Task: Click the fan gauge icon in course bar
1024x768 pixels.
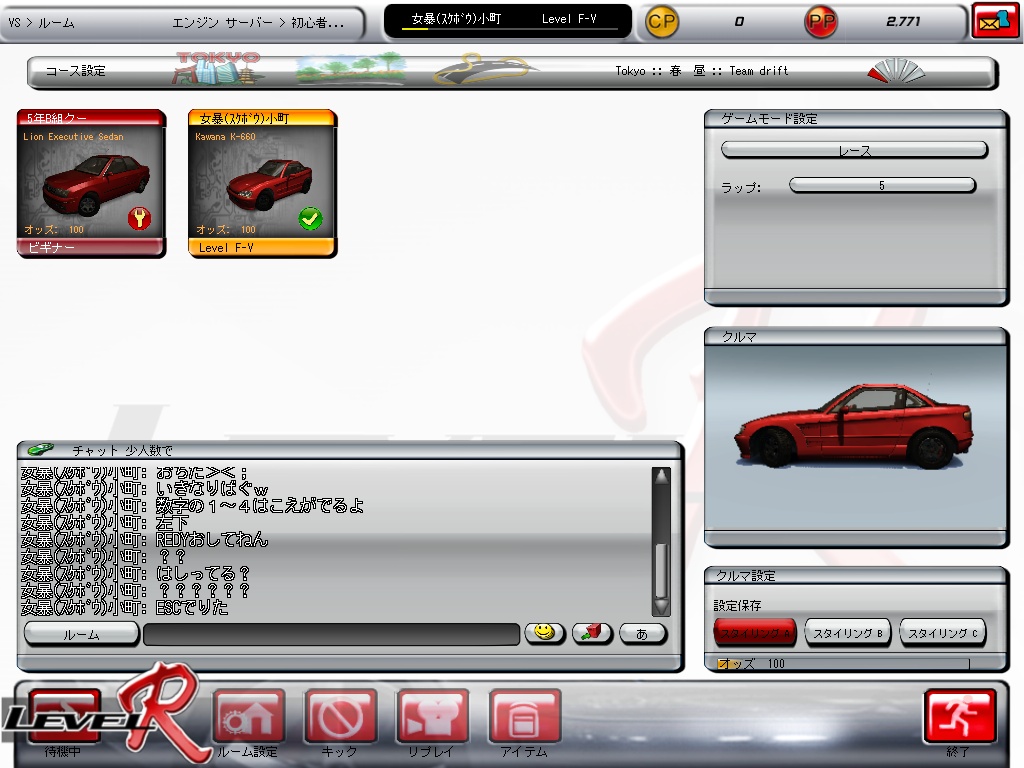Action: (x=896, y=71)
